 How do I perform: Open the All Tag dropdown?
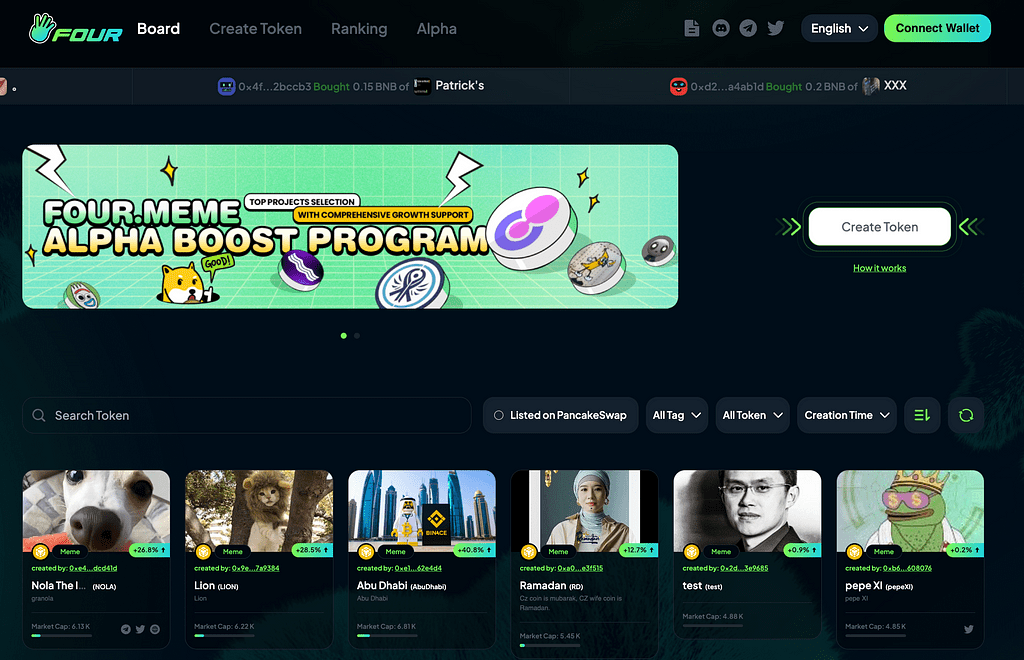coord(677,415)
